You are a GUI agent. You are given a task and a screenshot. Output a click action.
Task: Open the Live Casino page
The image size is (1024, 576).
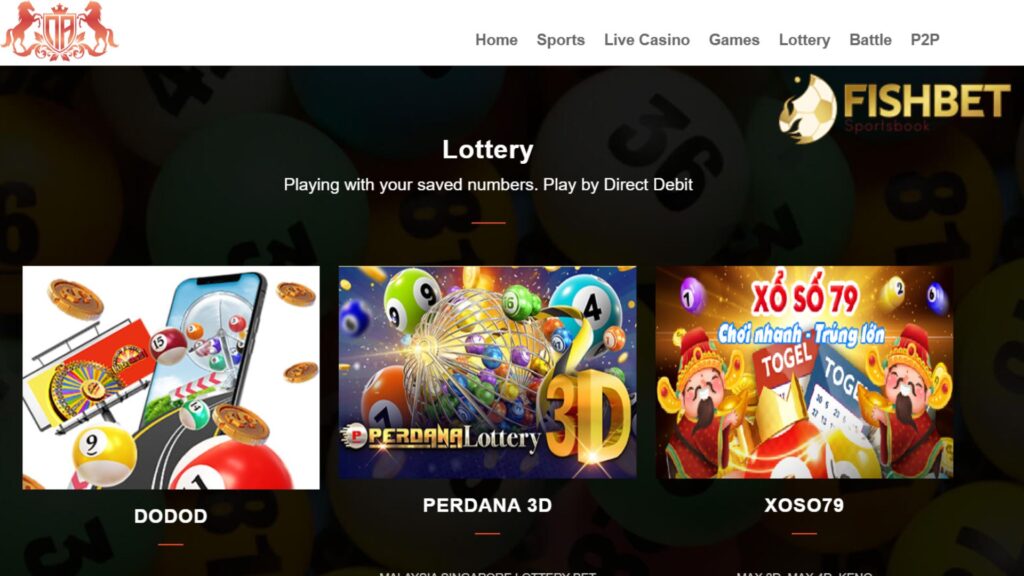pos(647,40)
